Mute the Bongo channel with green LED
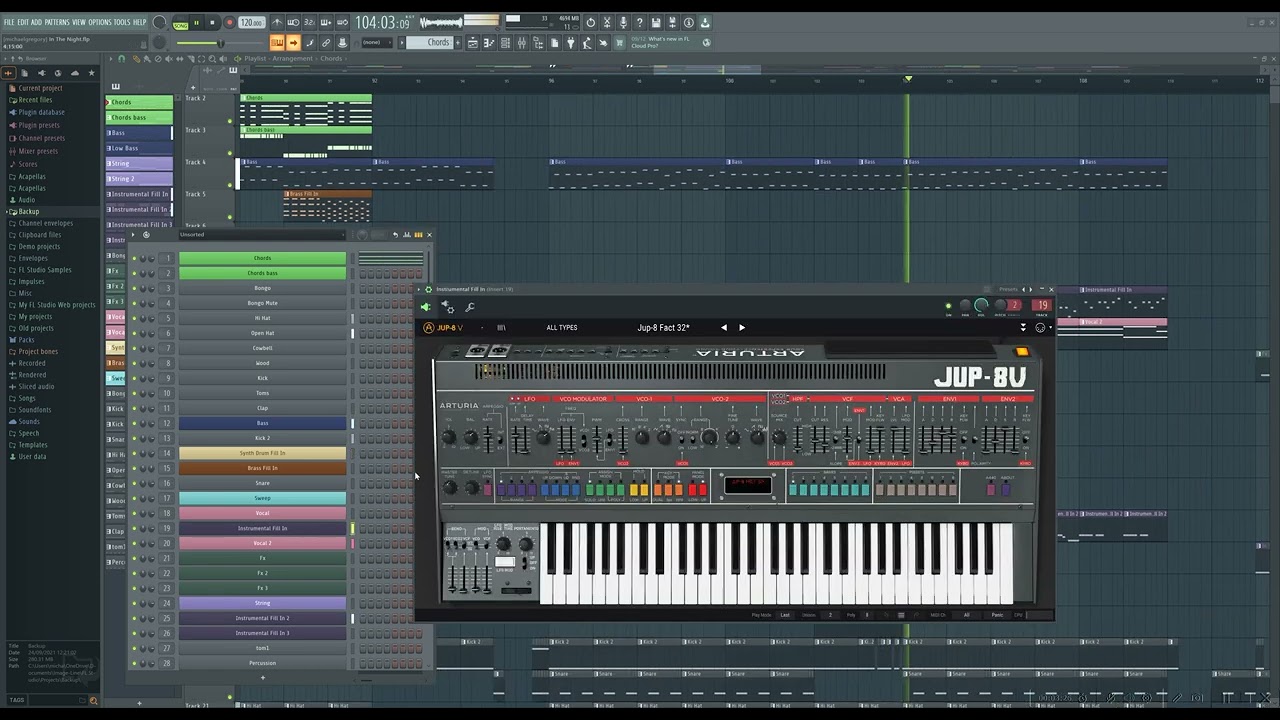 [134, 288]
